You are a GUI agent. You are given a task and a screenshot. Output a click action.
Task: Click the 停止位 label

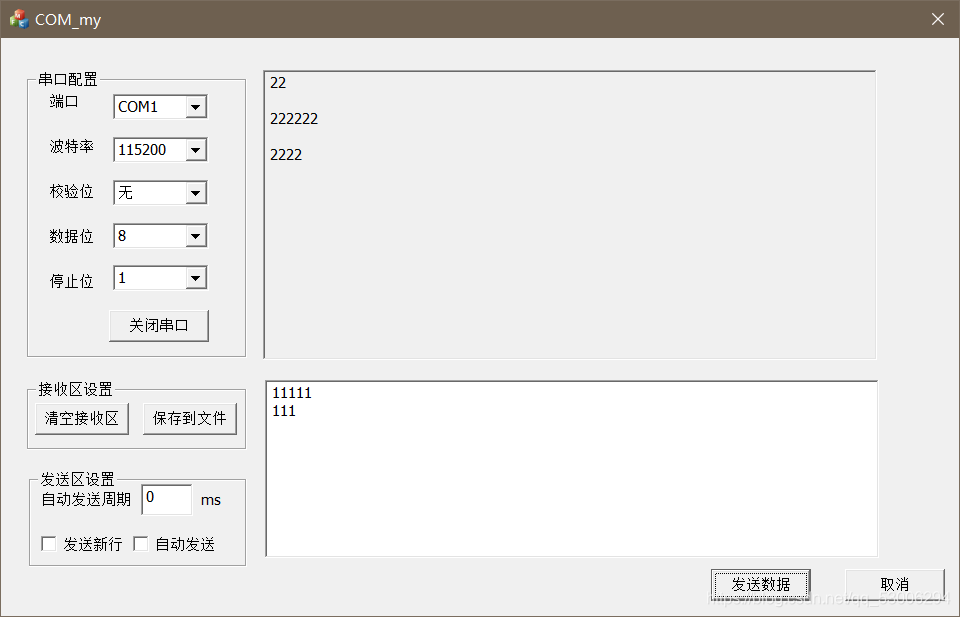(72, 281)
